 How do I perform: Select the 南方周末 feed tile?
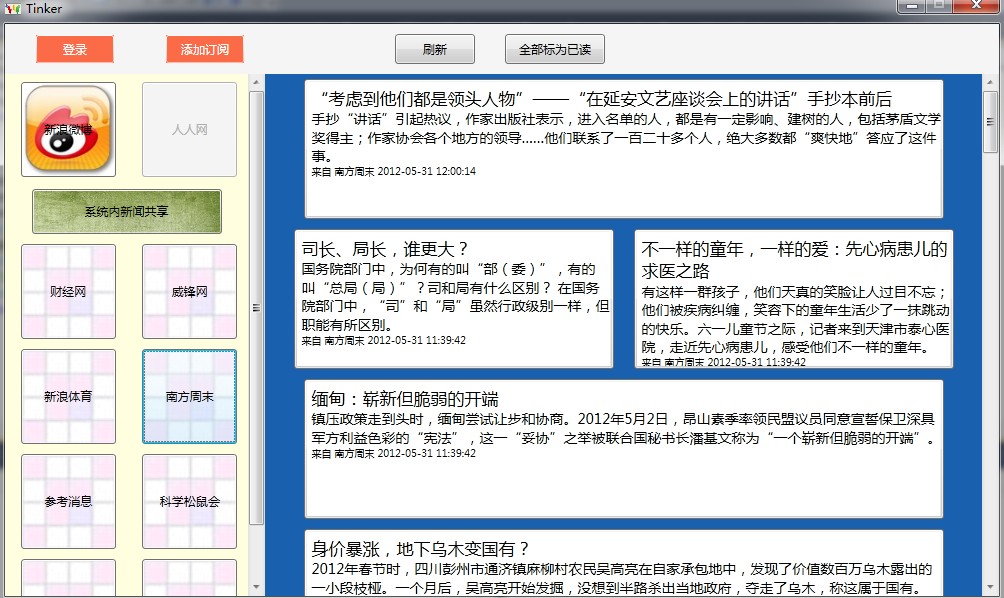(190, 396)
